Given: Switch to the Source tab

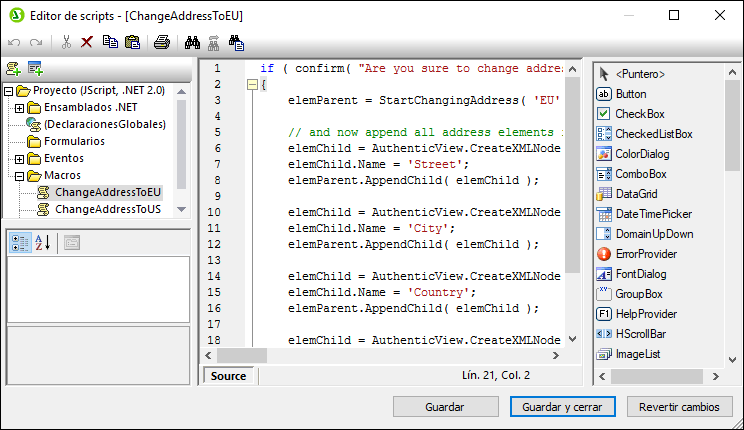Looking at the screenshot, I should click(x=228, y=376).
